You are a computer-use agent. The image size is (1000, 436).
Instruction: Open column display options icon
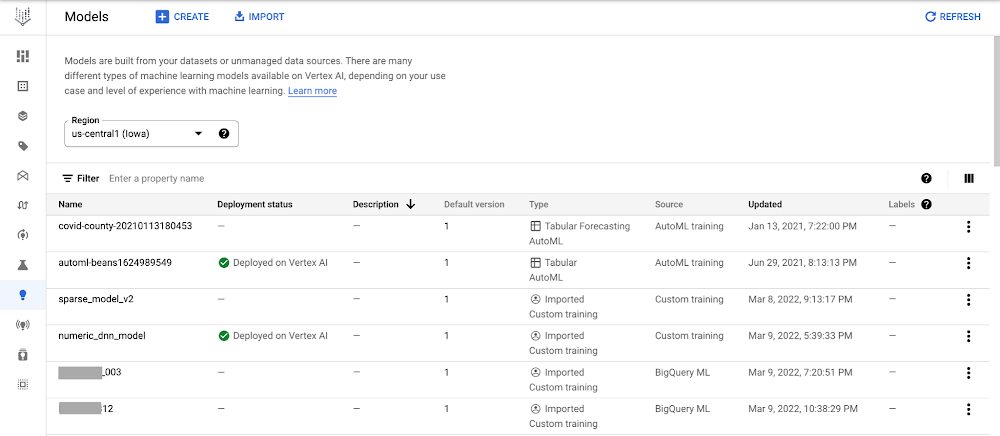coord(968,178)
